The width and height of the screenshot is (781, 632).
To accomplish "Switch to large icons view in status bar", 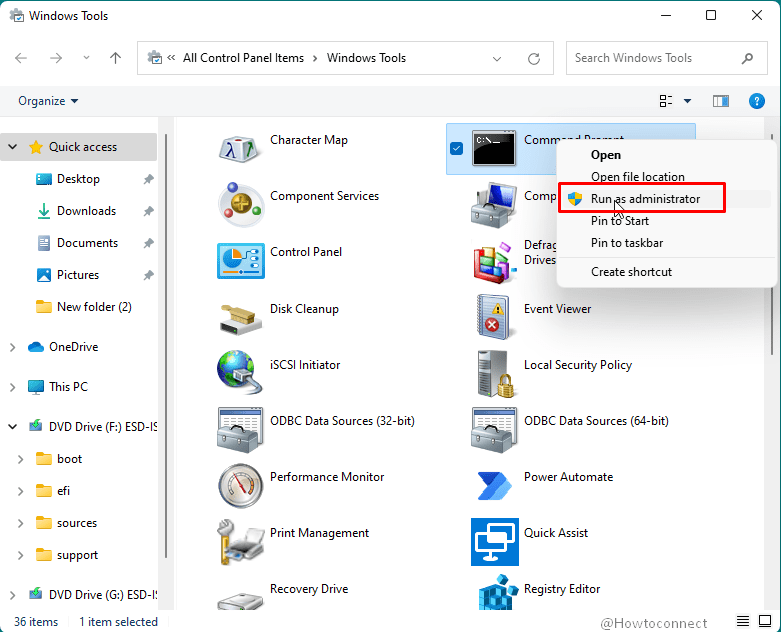I will [x=765, y=621].
